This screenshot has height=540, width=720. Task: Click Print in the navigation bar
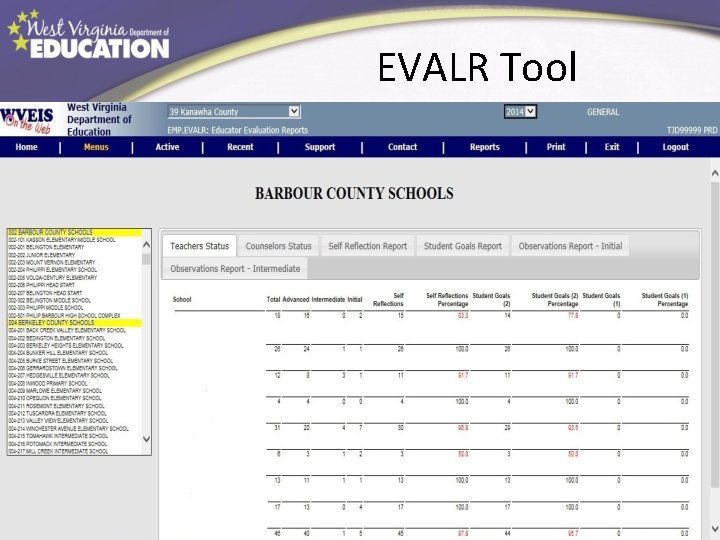(x=556, y=147)
